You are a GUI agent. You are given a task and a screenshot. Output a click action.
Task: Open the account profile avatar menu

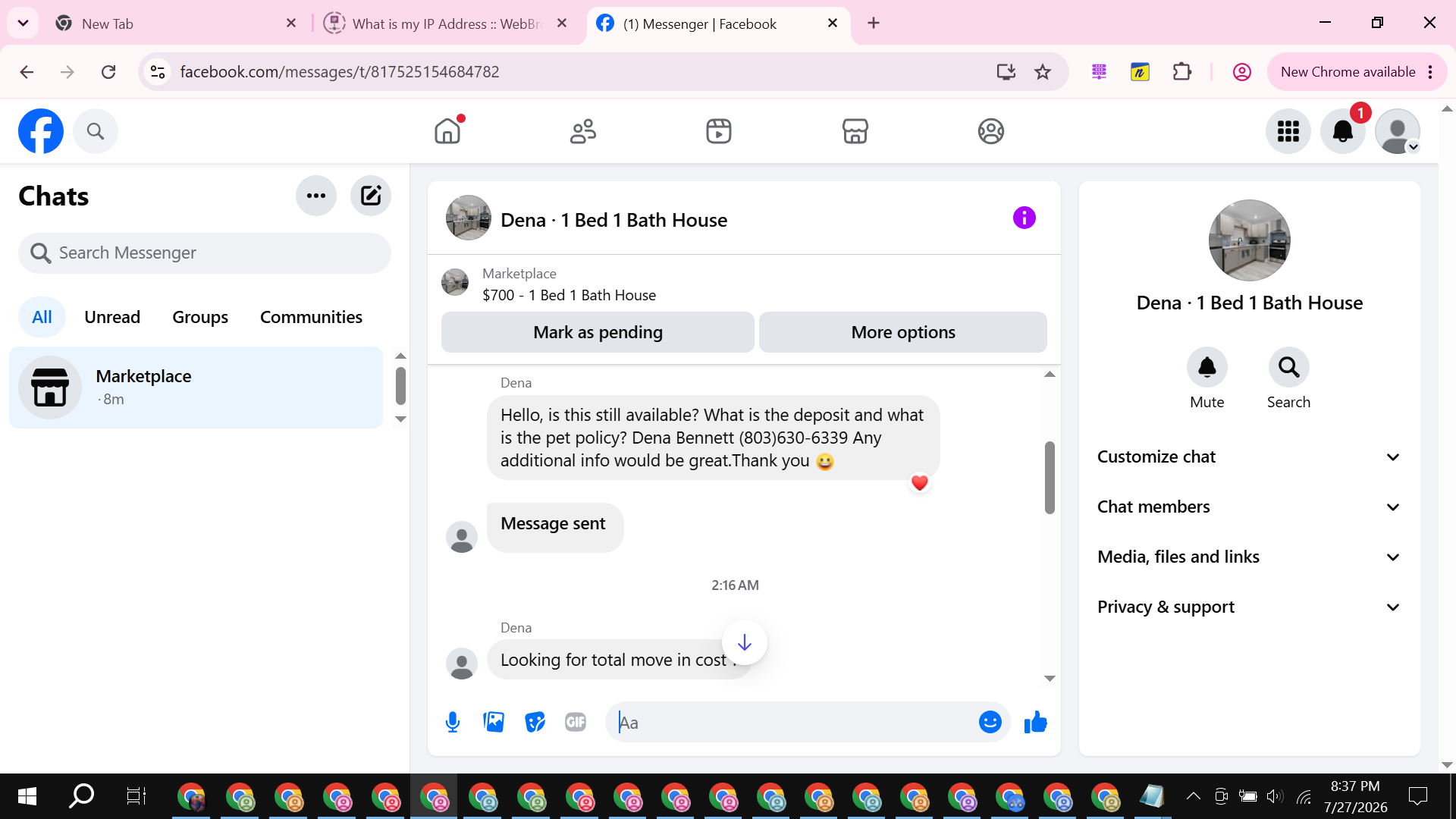(x=1398, y=131)
